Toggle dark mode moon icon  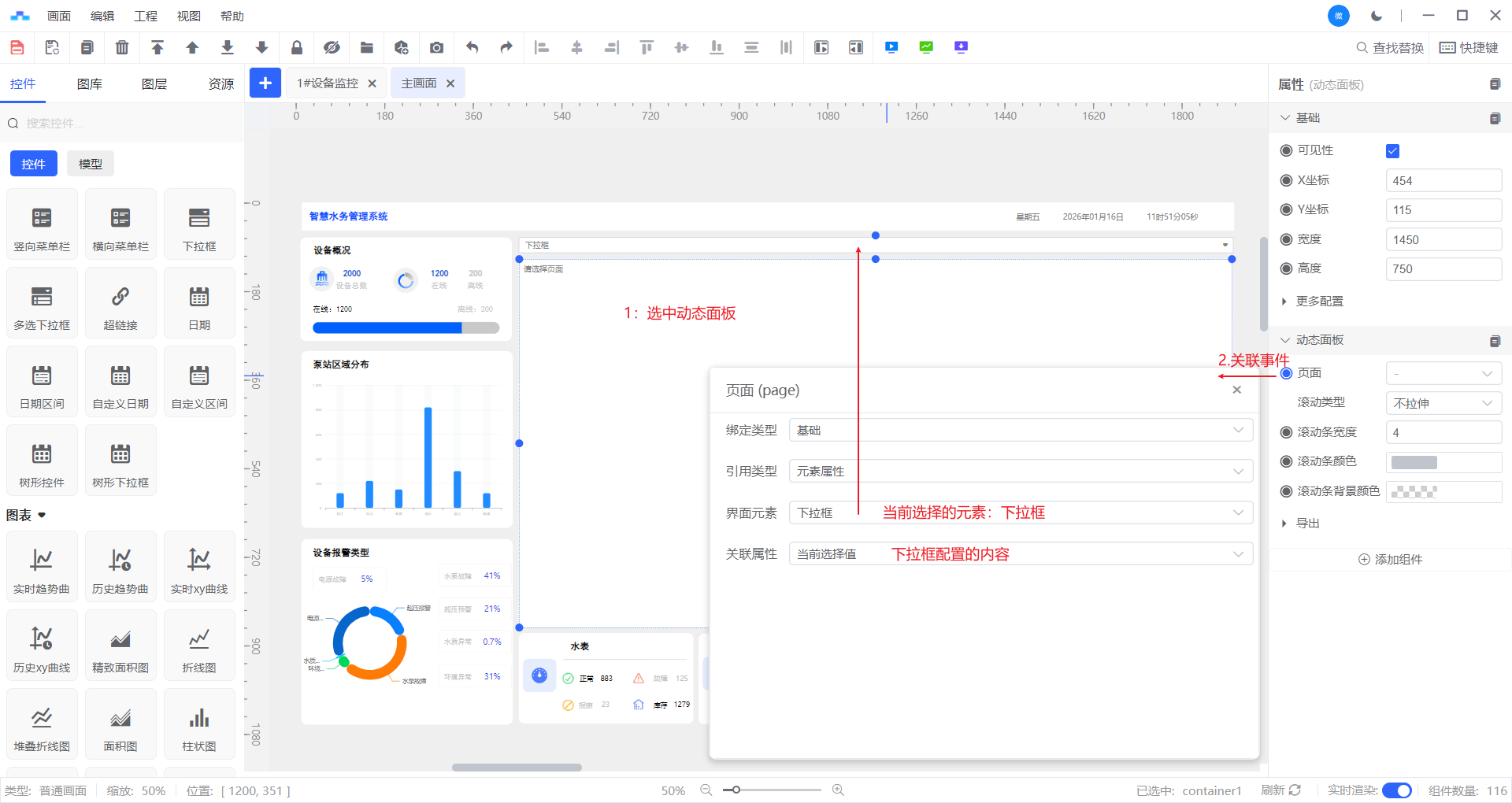click(1377, 16)
